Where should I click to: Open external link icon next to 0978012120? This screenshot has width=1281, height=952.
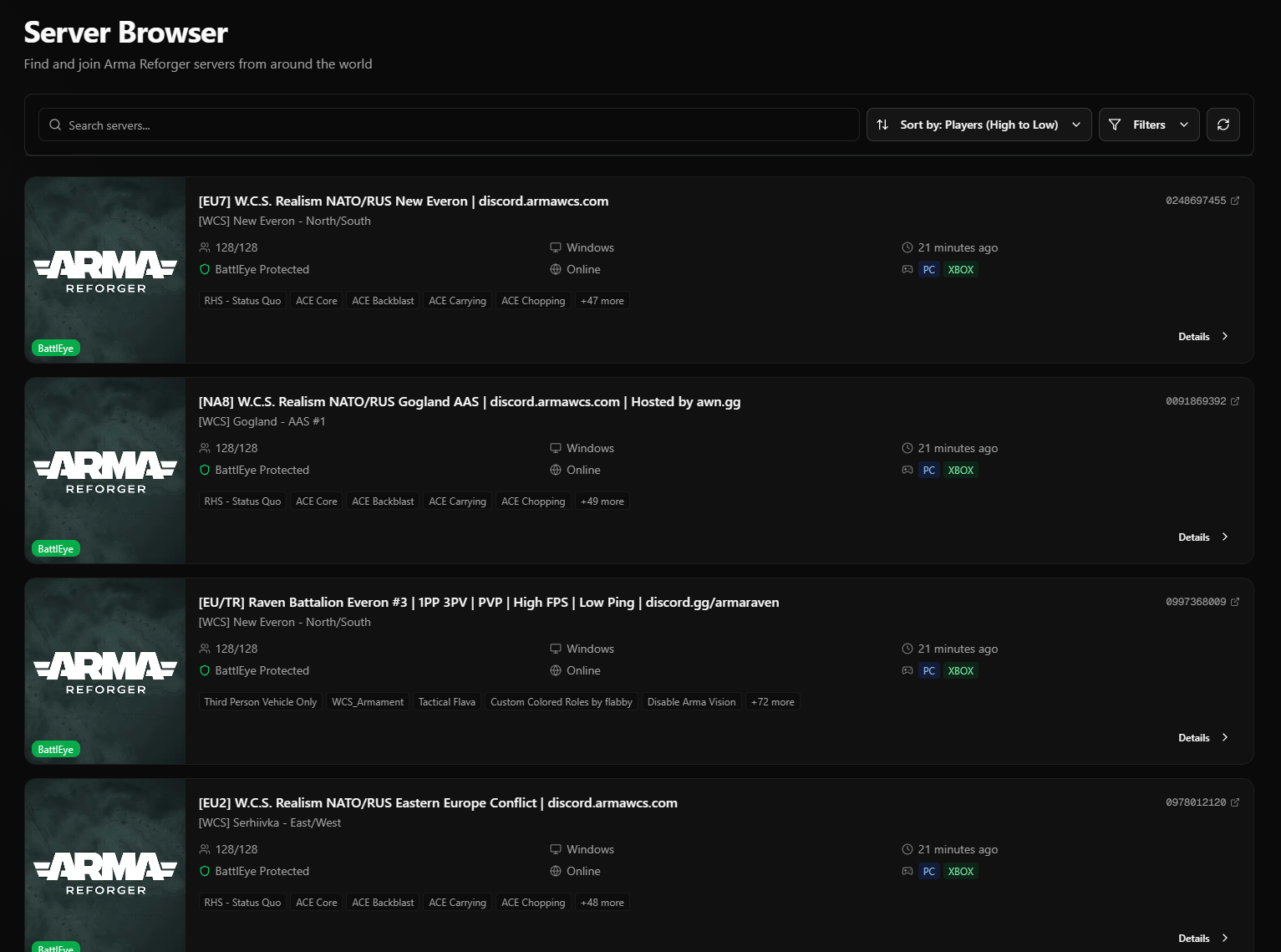[1235, 802]
